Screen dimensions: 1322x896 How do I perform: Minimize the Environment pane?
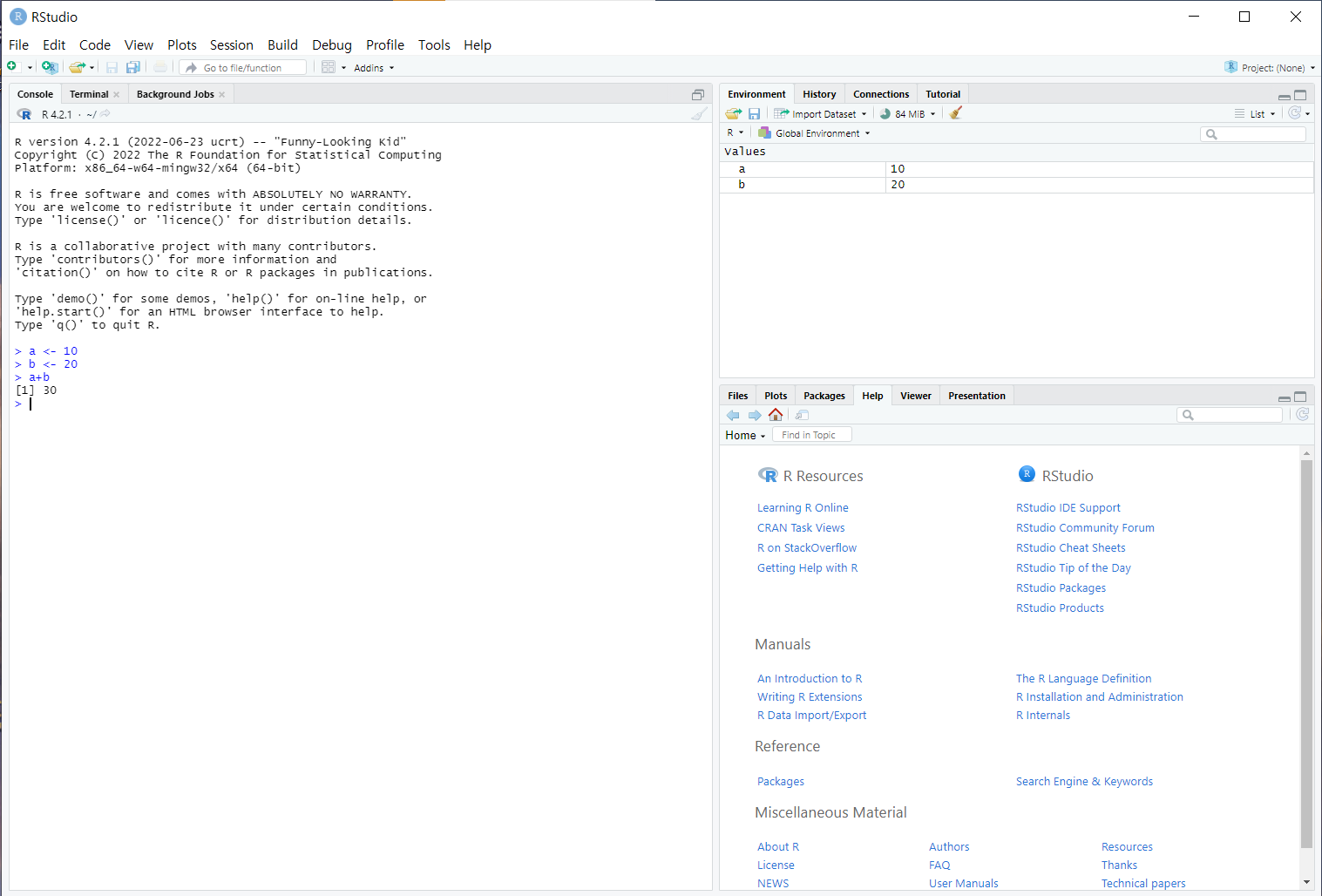click(x=1285, y=96)
